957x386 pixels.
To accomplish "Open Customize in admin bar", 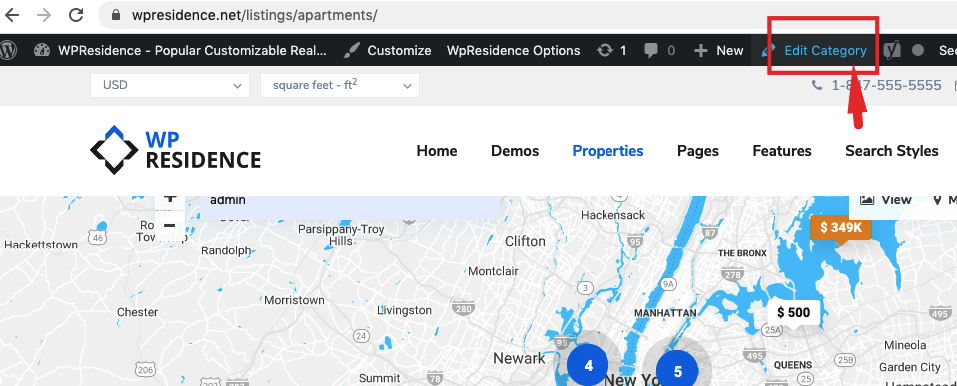I will click(x=387, y=51).
